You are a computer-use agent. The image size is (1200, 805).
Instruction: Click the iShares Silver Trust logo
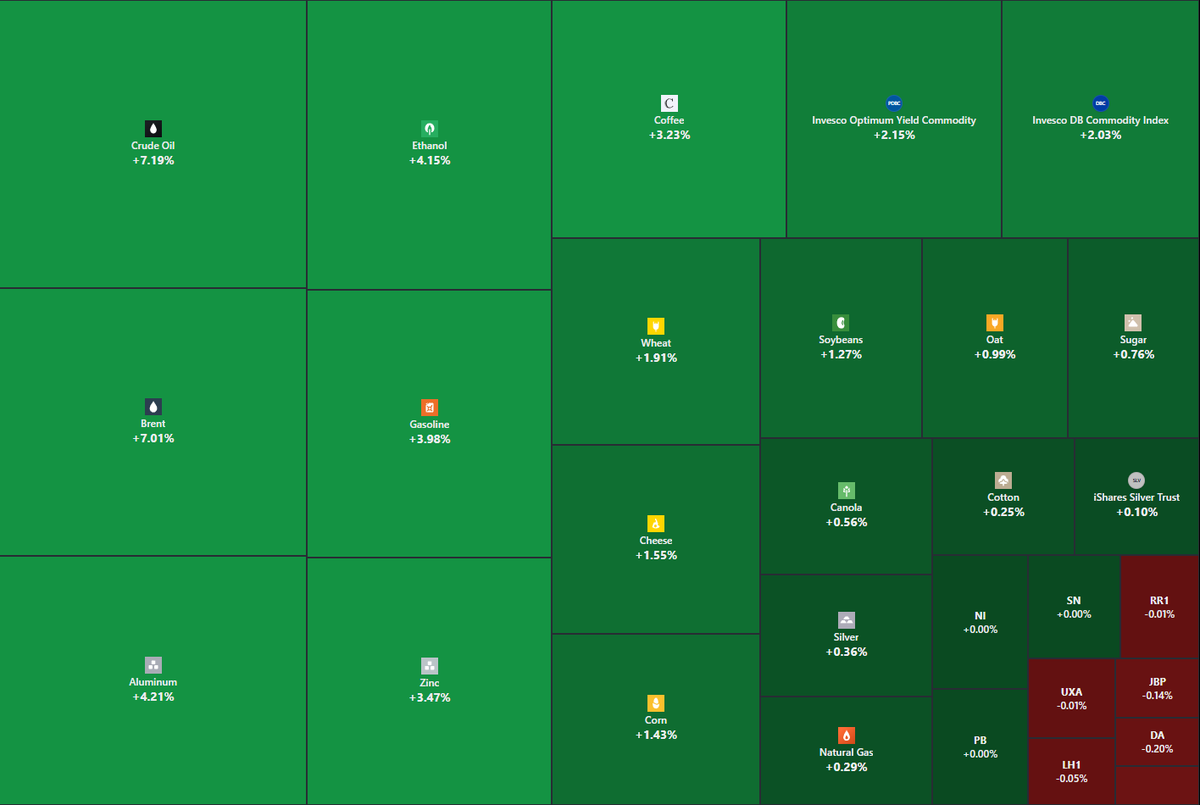[x=1136, y=480]
